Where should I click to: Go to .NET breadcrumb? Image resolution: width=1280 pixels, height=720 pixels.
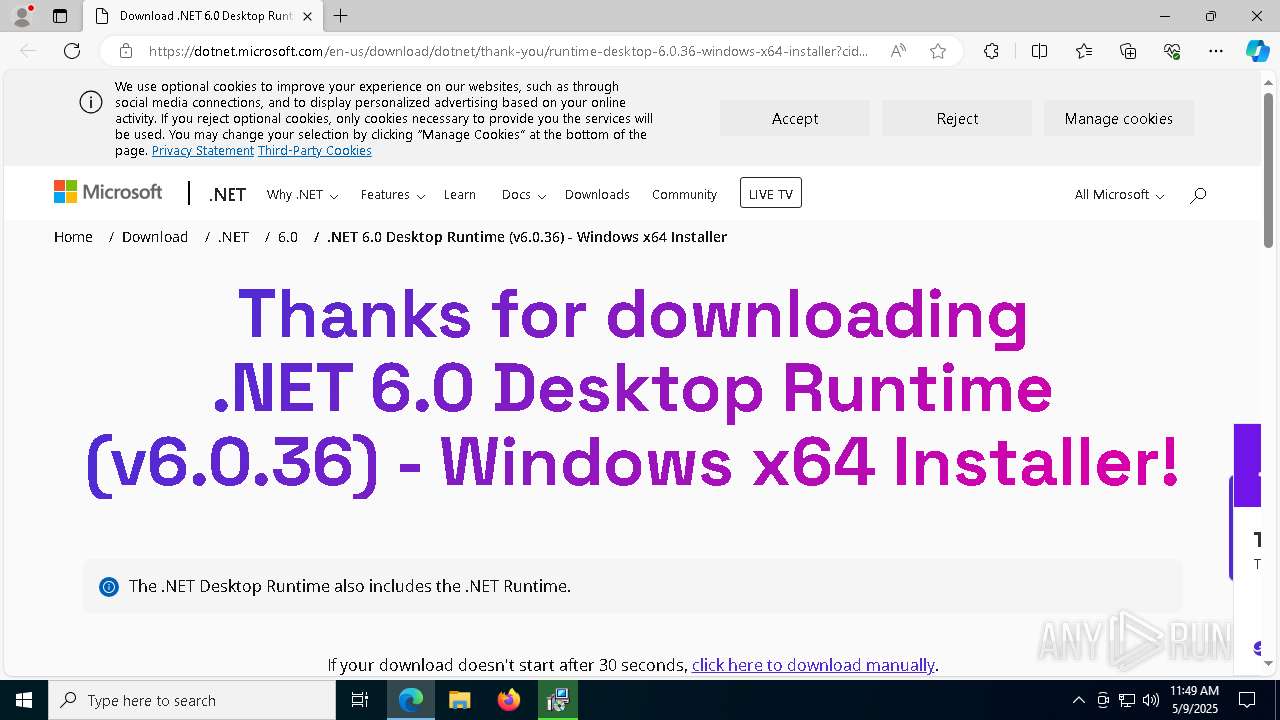pos(233,237)
